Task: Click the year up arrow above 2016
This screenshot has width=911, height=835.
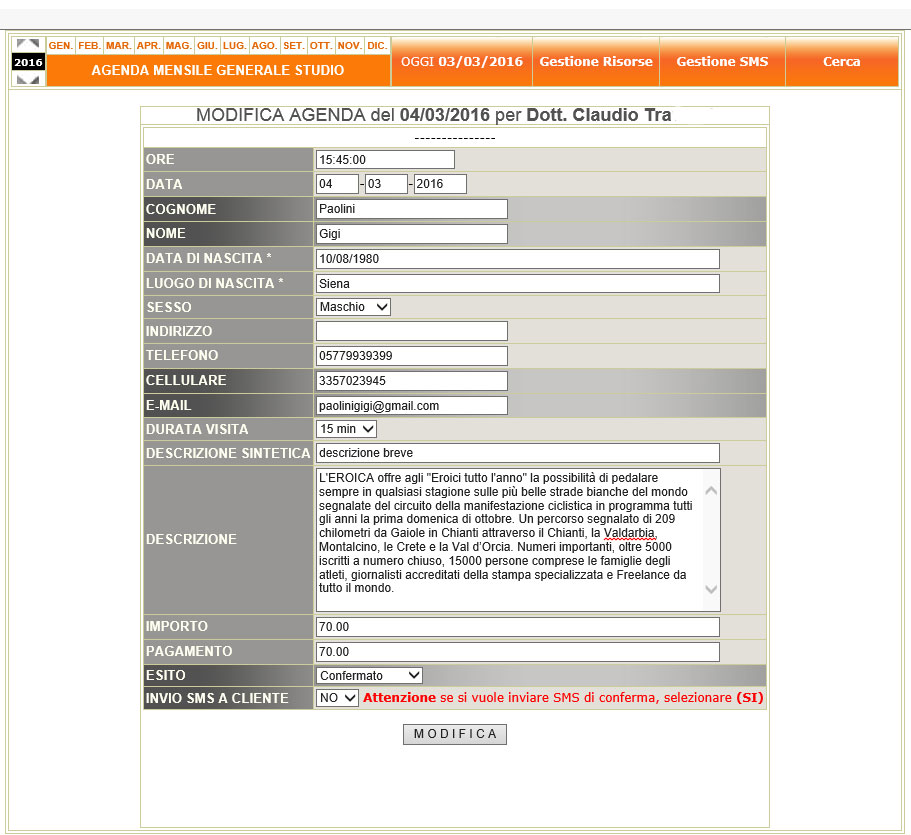Action: coord(28,45)
